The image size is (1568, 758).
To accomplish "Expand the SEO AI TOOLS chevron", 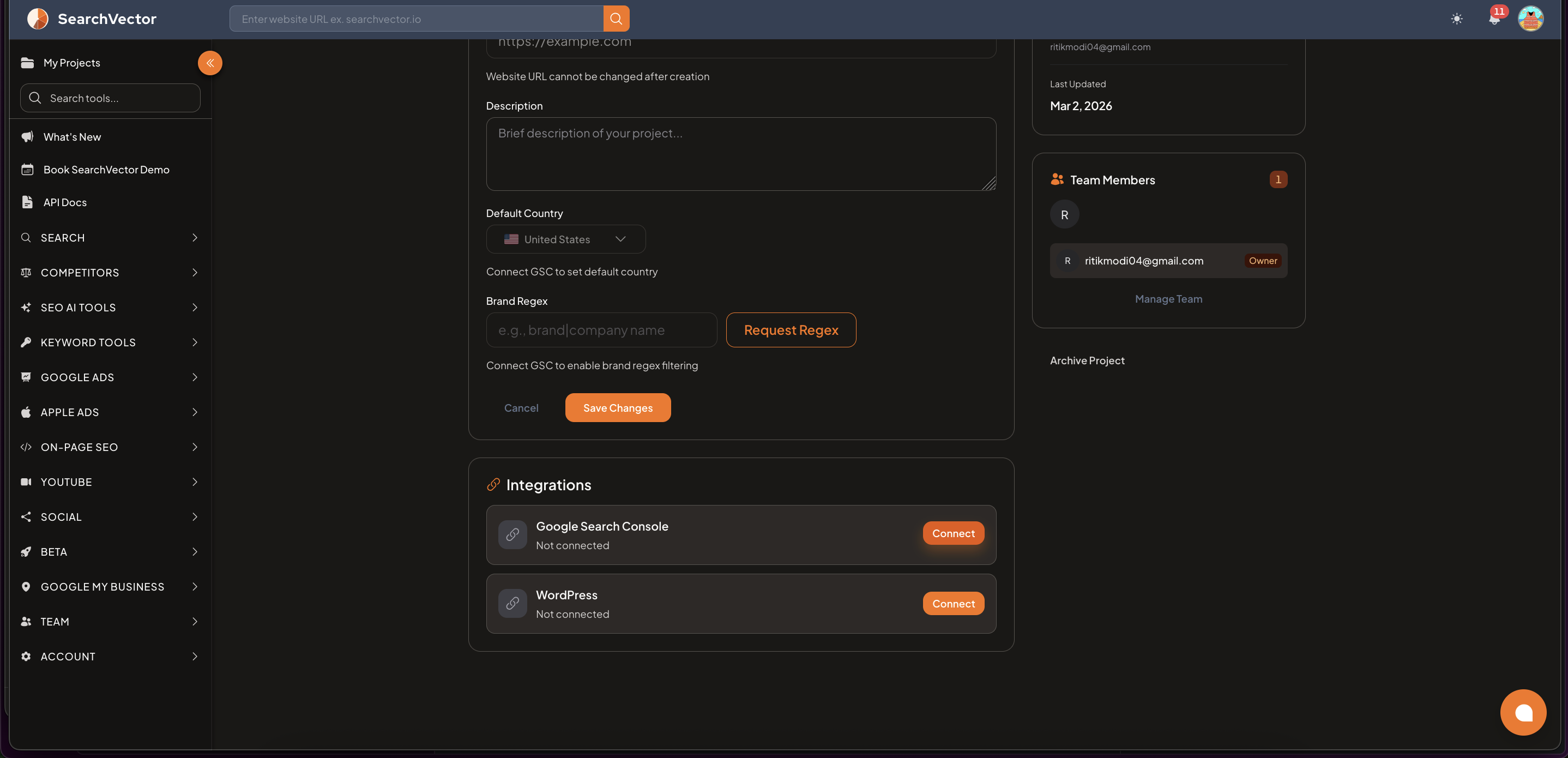I will coord(195,308).
